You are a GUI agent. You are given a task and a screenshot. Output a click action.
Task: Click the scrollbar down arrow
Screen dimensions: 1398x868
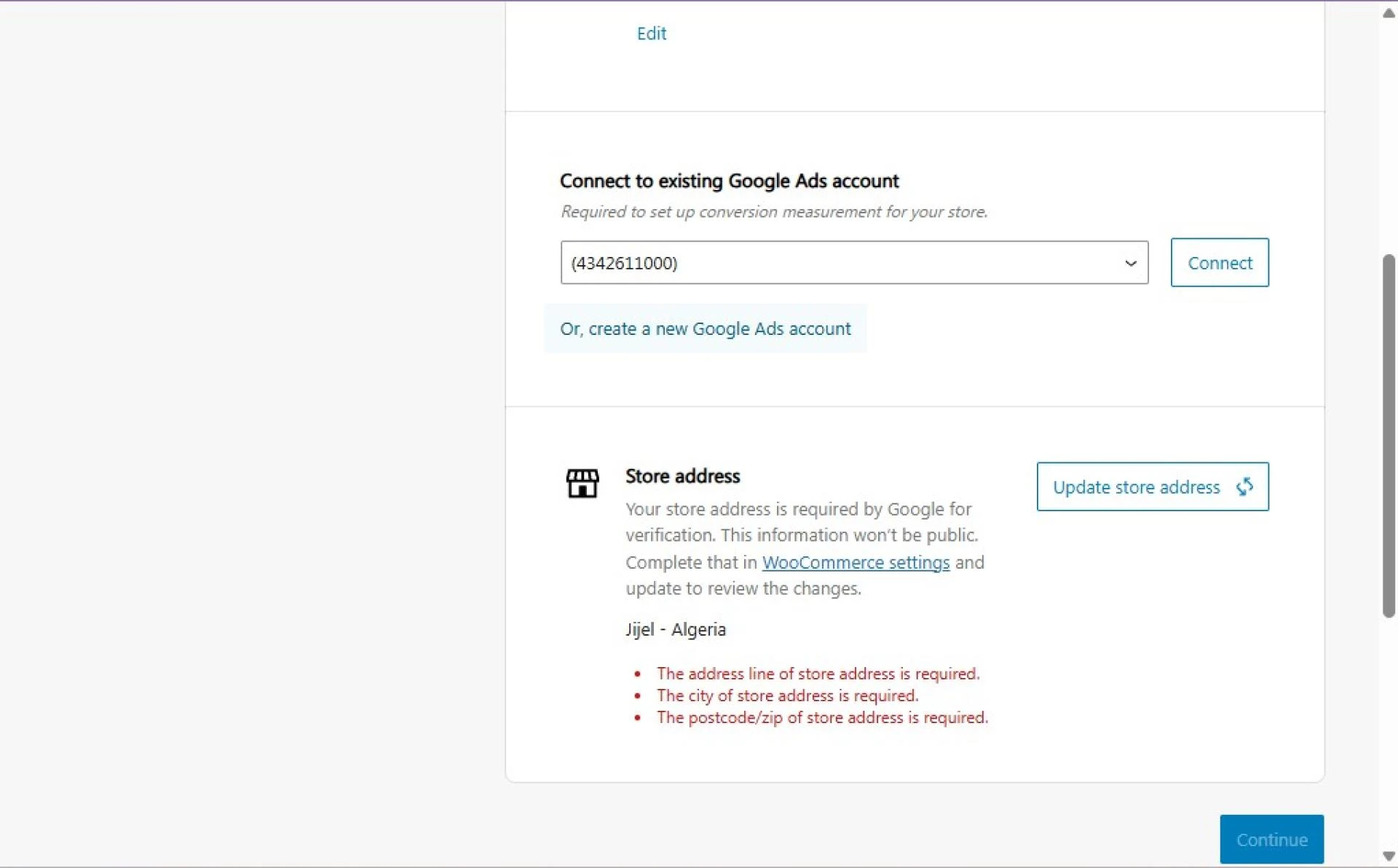click(1389, 856)
